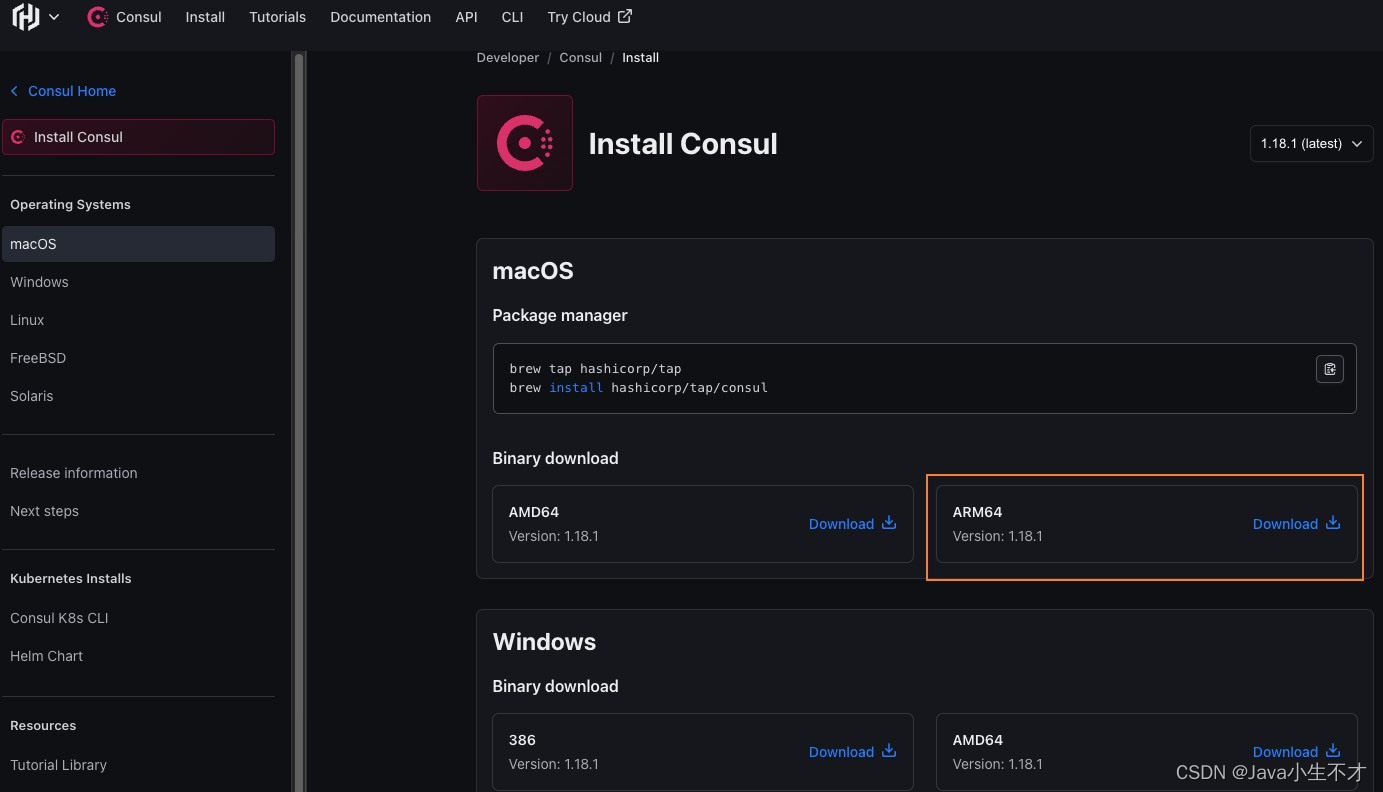Open Release information in sidebar
This screenshot has height=792, width=1383.
(x=74, y=473)
